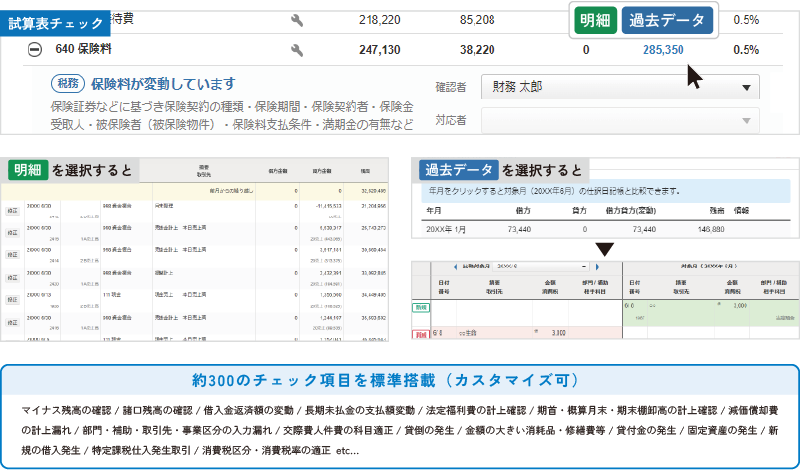
Task: Open the 過去データ popup button
Action: click(x=668, y=21)
